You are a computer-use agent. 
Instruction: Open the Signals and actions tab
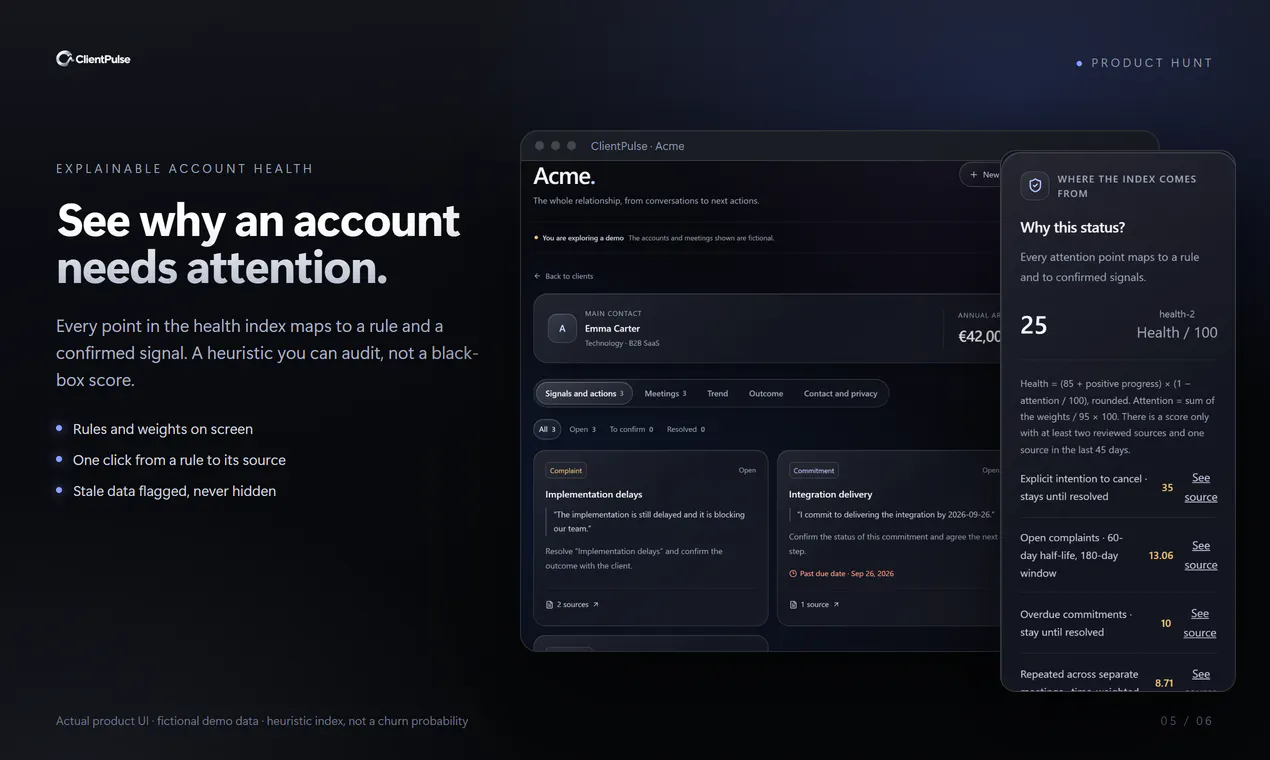pos(584,394)
